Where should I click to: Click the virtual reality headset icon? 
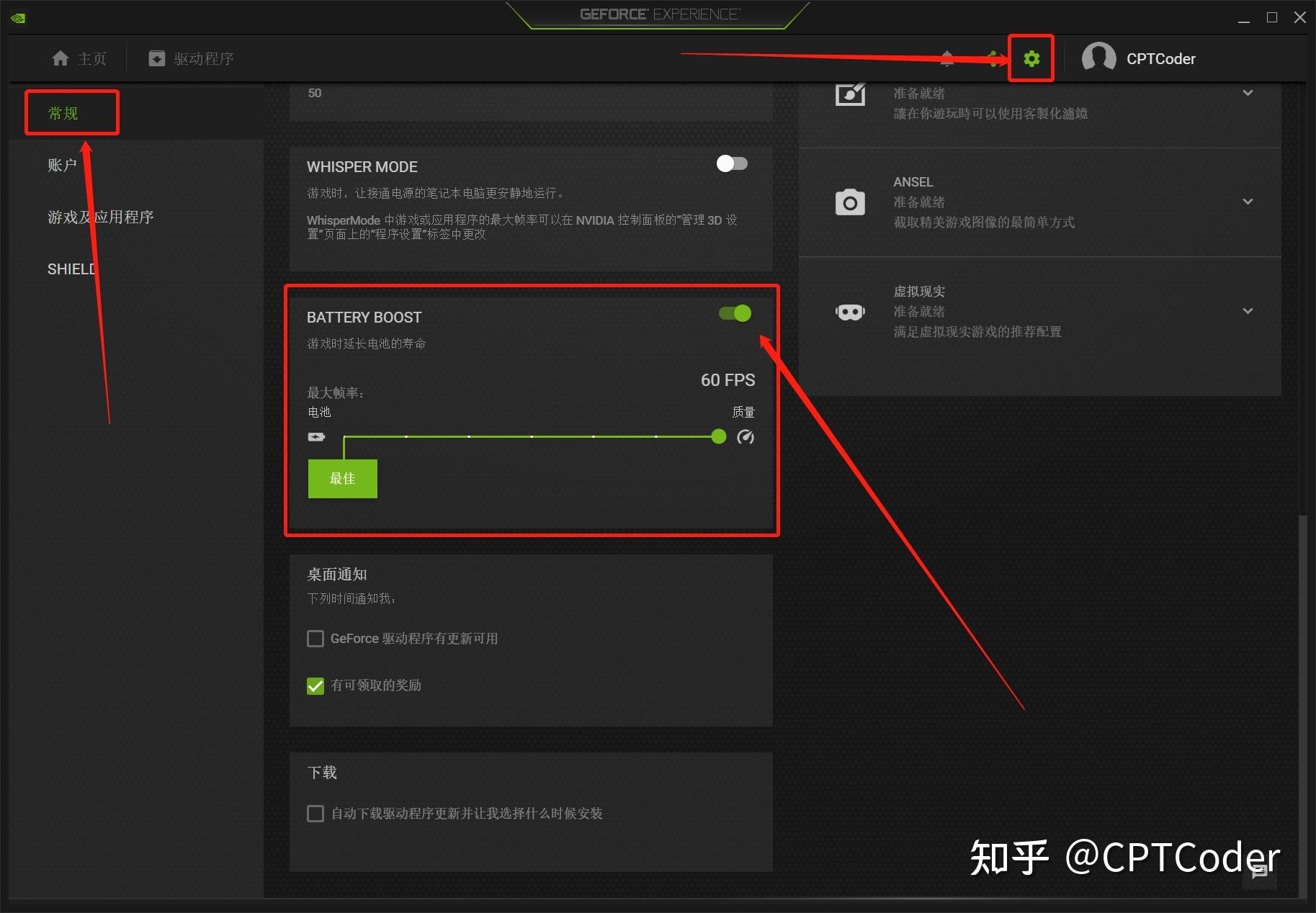[850, 312]
